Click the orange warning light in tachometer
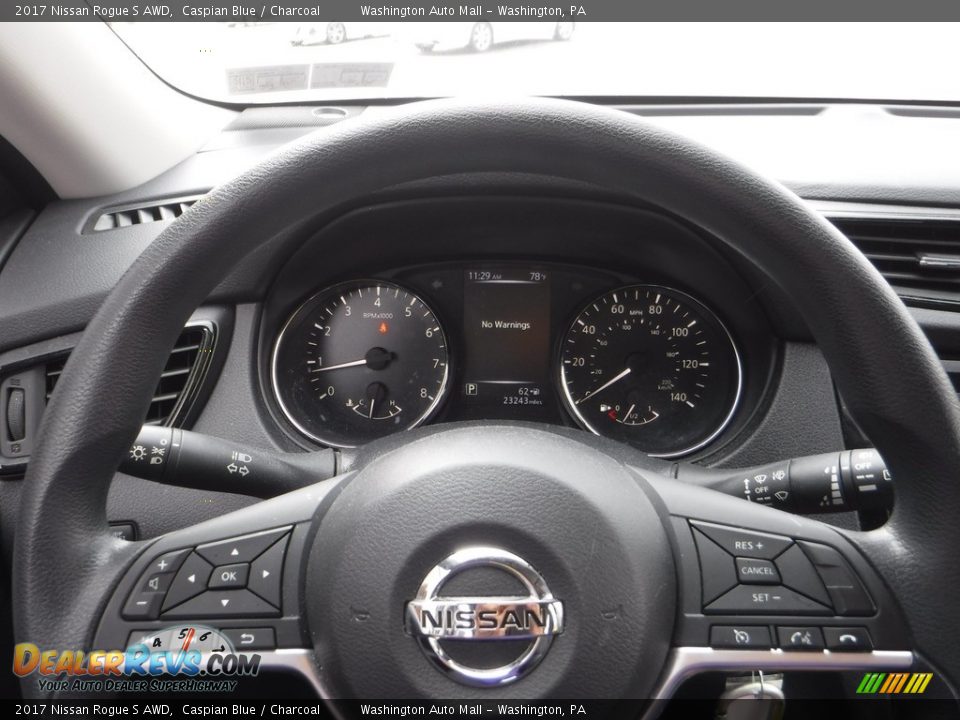The image size is (960, 720). pyautogui.click(x=383, y=328)
